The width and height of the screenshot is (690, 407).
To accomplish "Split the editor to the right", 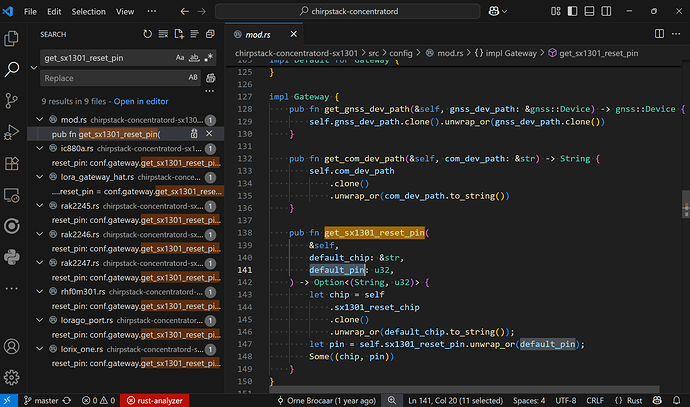I will [659, 34].
